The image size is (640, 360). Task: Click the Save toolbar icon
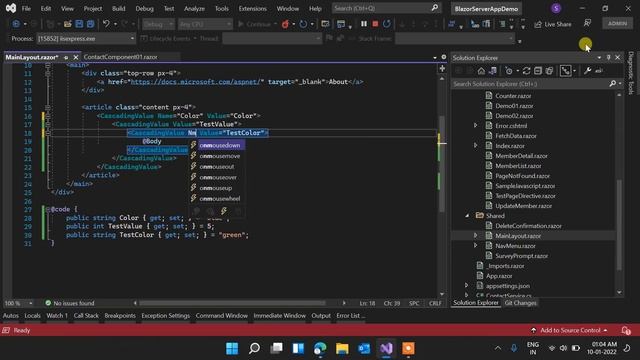[x=79, y=24]
